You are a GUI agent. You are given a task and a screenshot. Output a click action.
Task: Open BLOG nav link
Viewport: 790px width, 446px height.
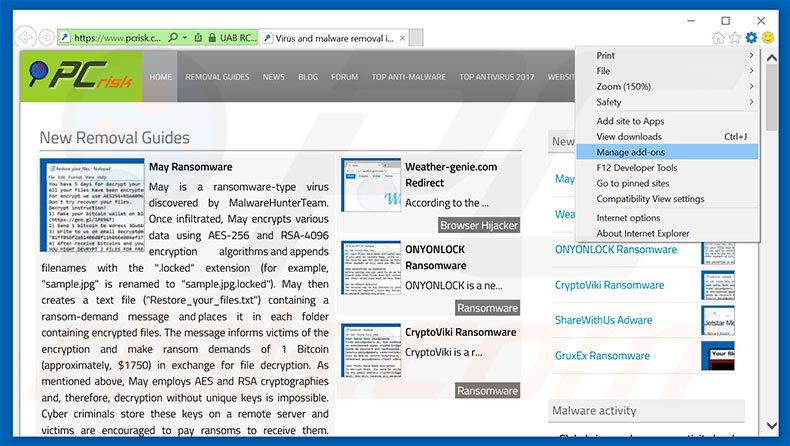[x=308, y=77]
